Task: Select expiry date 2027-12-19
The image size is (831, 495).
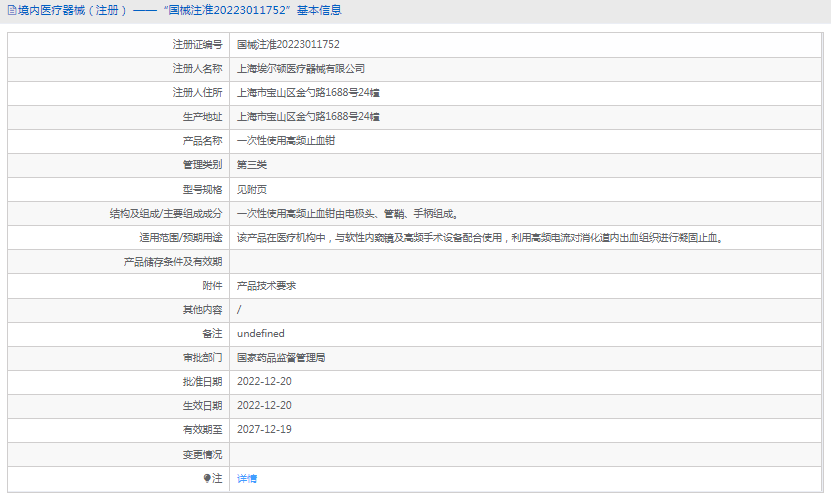Action: click(x=264, y=429)
